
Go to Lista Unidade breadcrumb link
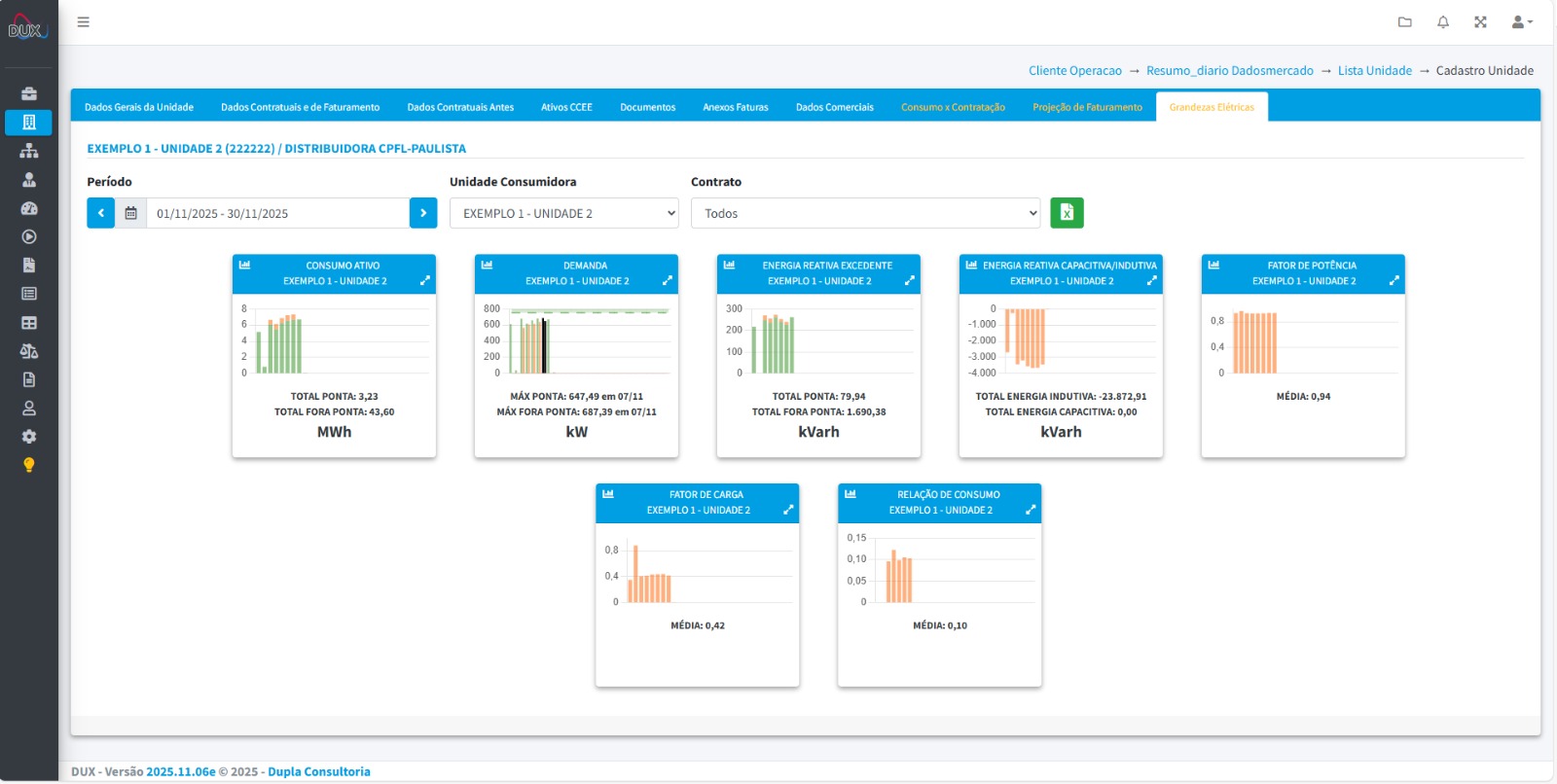click(1374, 71)
